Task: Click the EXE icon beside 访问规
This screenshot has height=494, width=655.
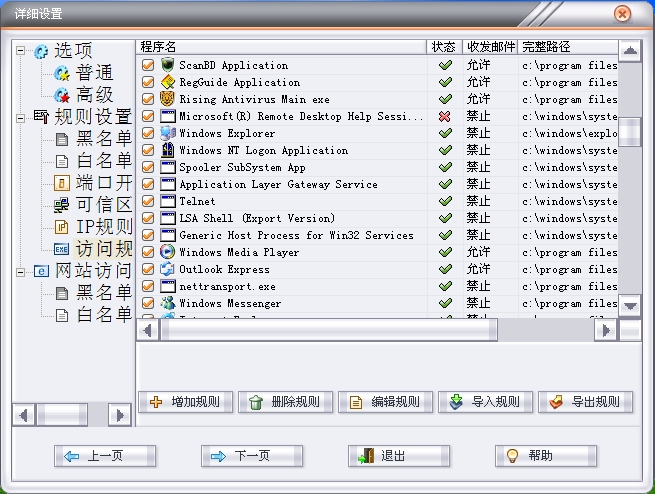Action: coord(62,249)
